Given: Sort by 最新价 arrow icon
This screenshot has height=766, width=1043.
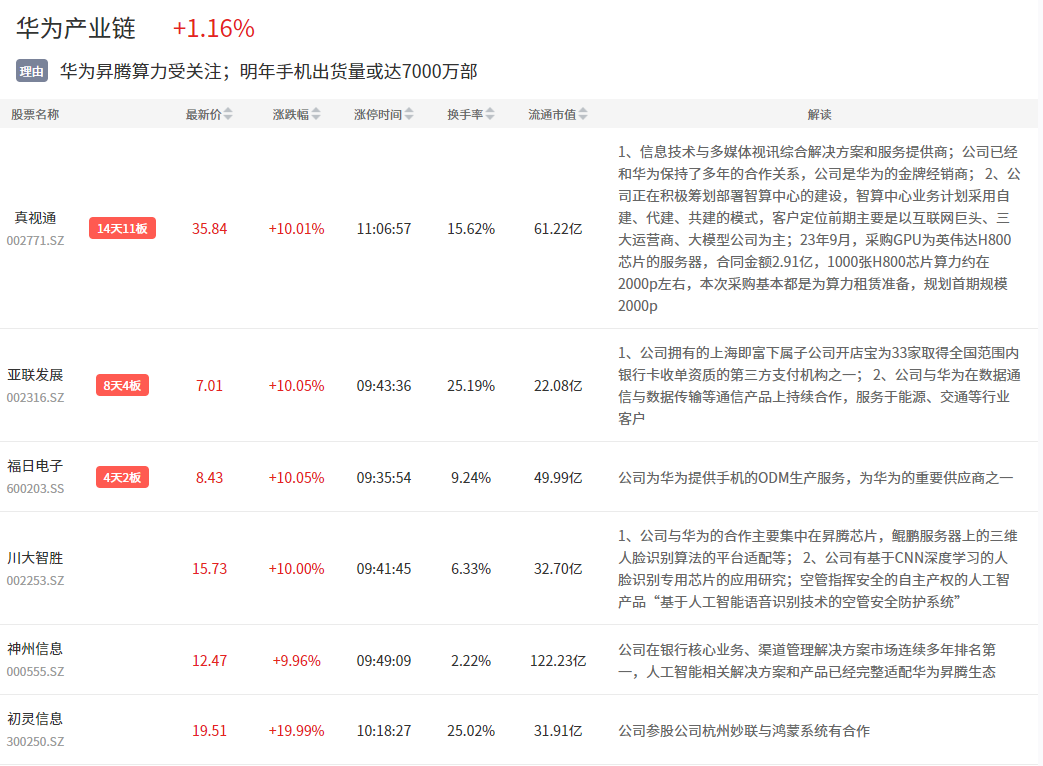Looking at the screenshot, I should pyautogui.click(x=228, y=114).
